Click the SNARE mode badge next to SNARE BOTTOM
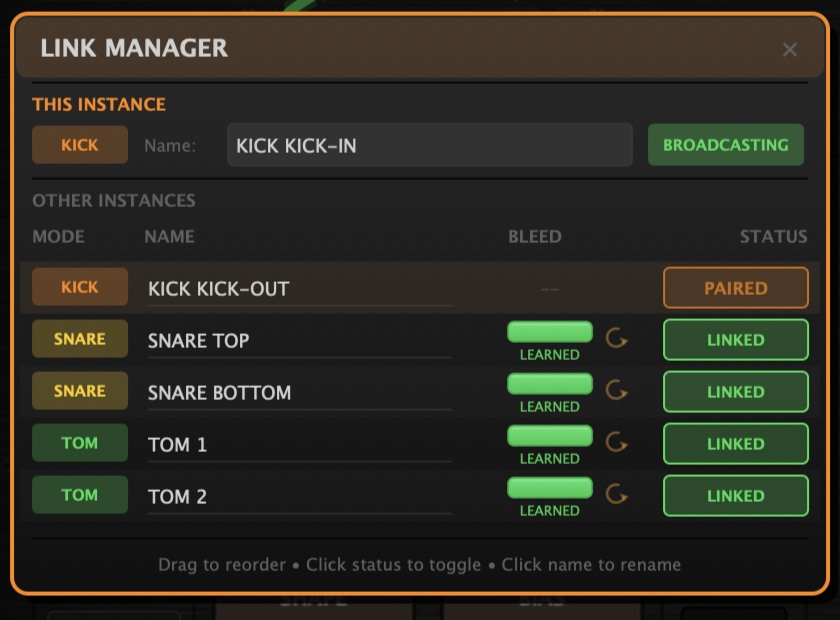Viewport: 840px width, 620px height. click(x=79, y=391)
